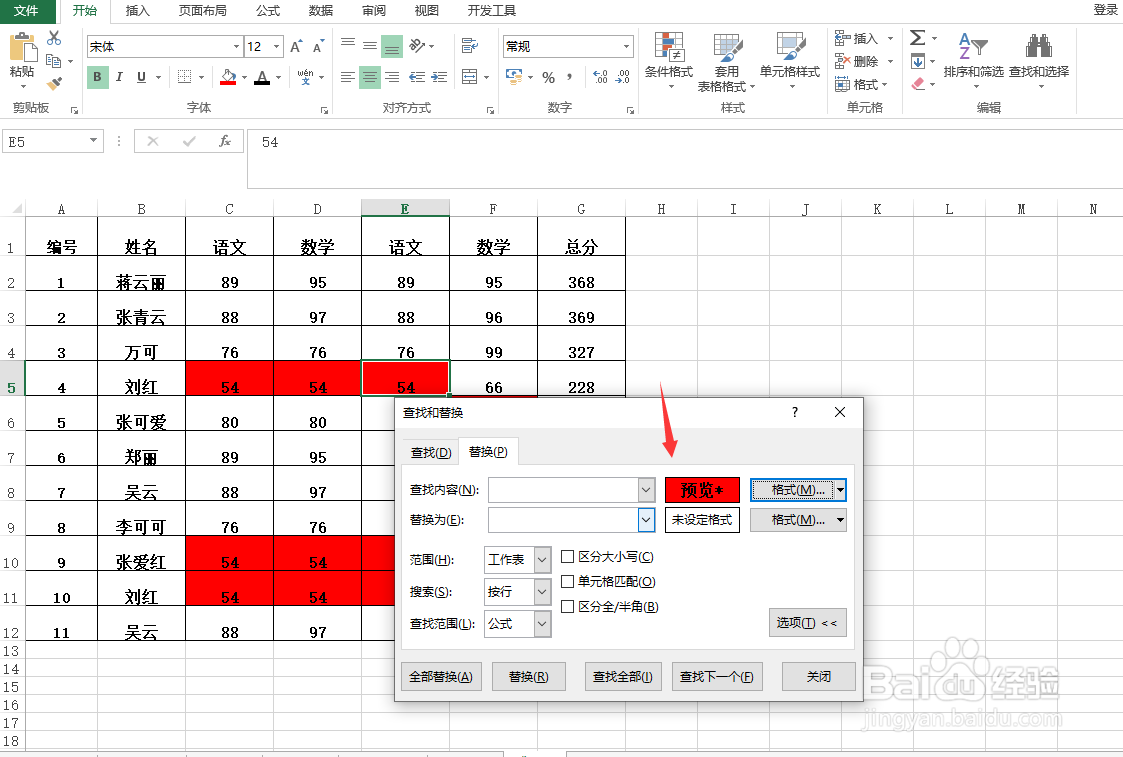
Task: Apply the fill color bucket
Action: pos(228,77)
